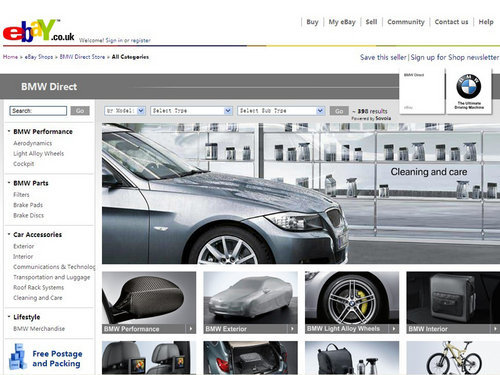Open the headrest screens thumbnail
Screen dimensions: 500x375
tap(149, 358)
